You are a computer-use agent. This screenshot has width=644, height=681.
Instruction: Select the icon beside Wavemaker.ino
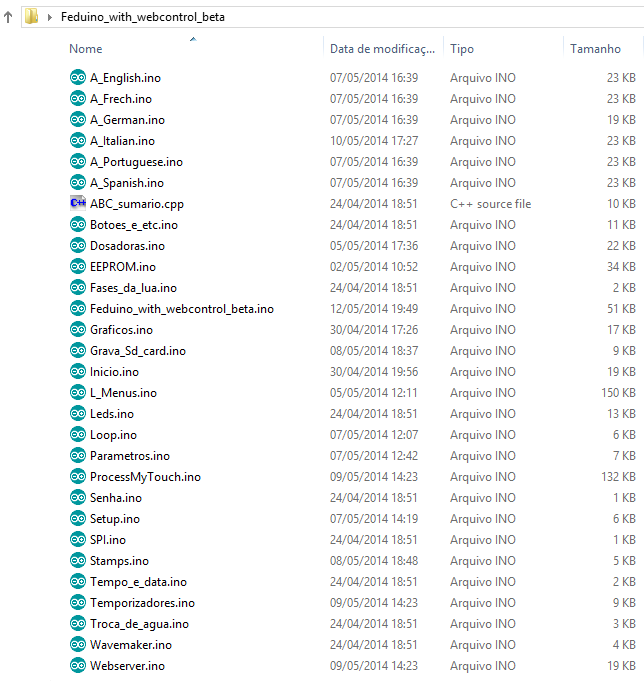pyautogui.click(x=78, y=644)
